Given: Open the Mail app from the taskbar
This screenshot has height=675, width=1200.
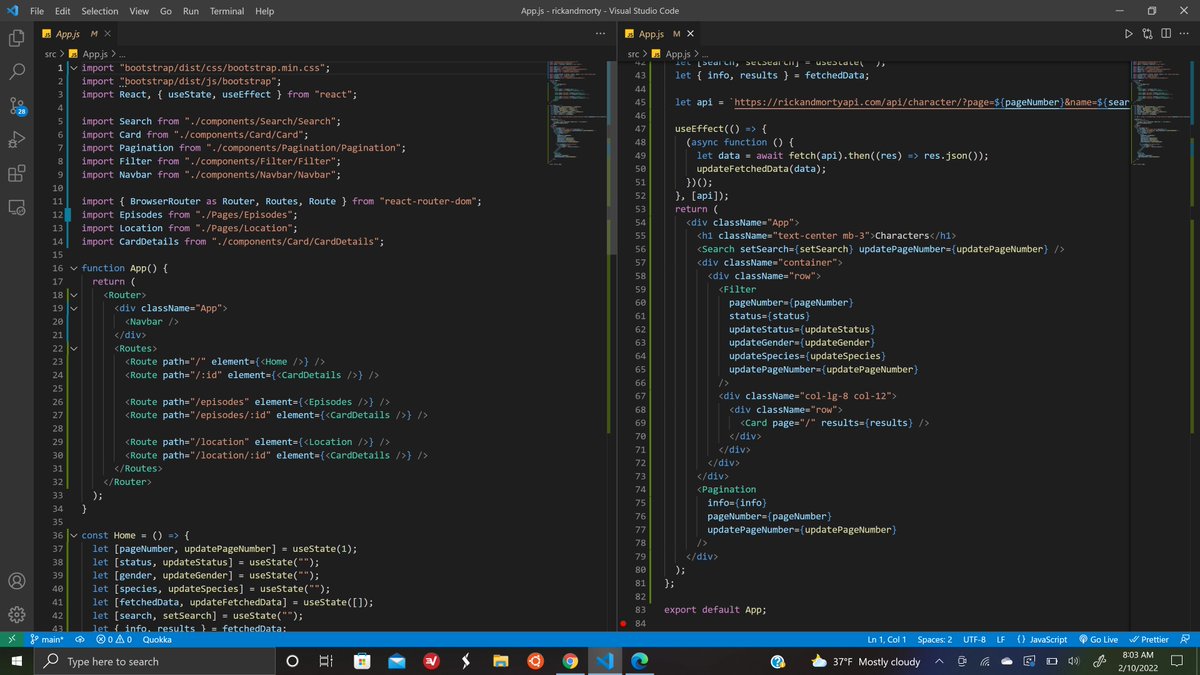Looking at the screenshot, I should click(396, 661).
